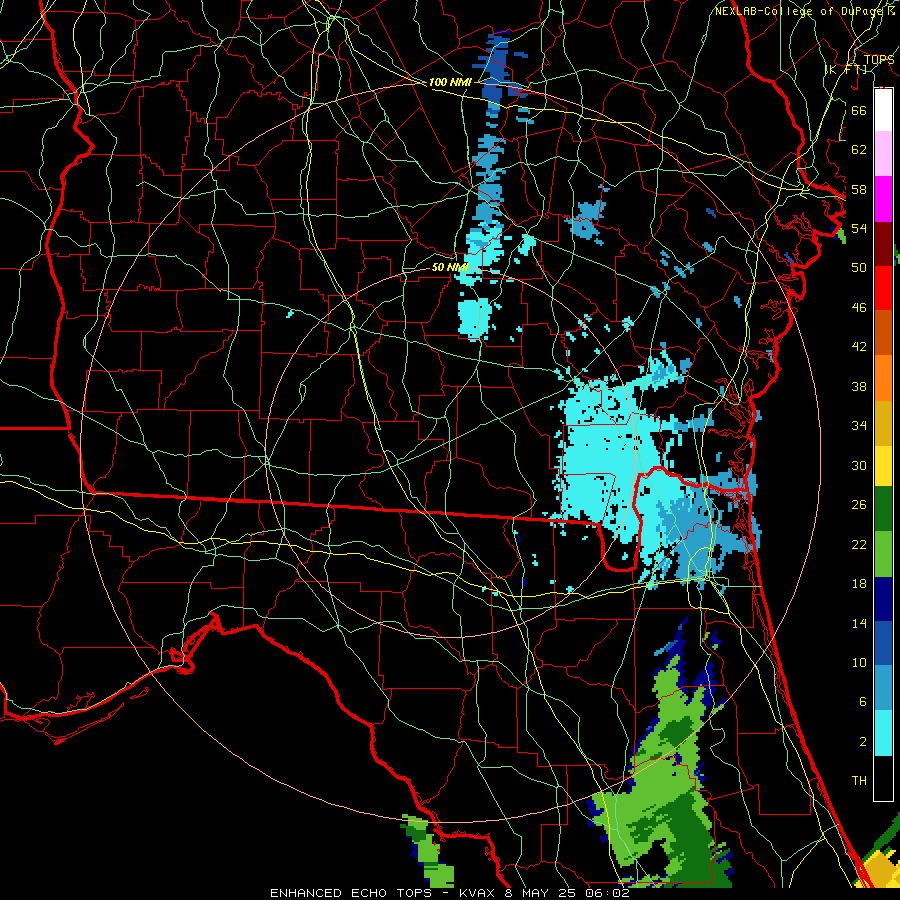900x900 pixels.
Task: Pick the light blue swatch near 6
Action: [883, 688]
